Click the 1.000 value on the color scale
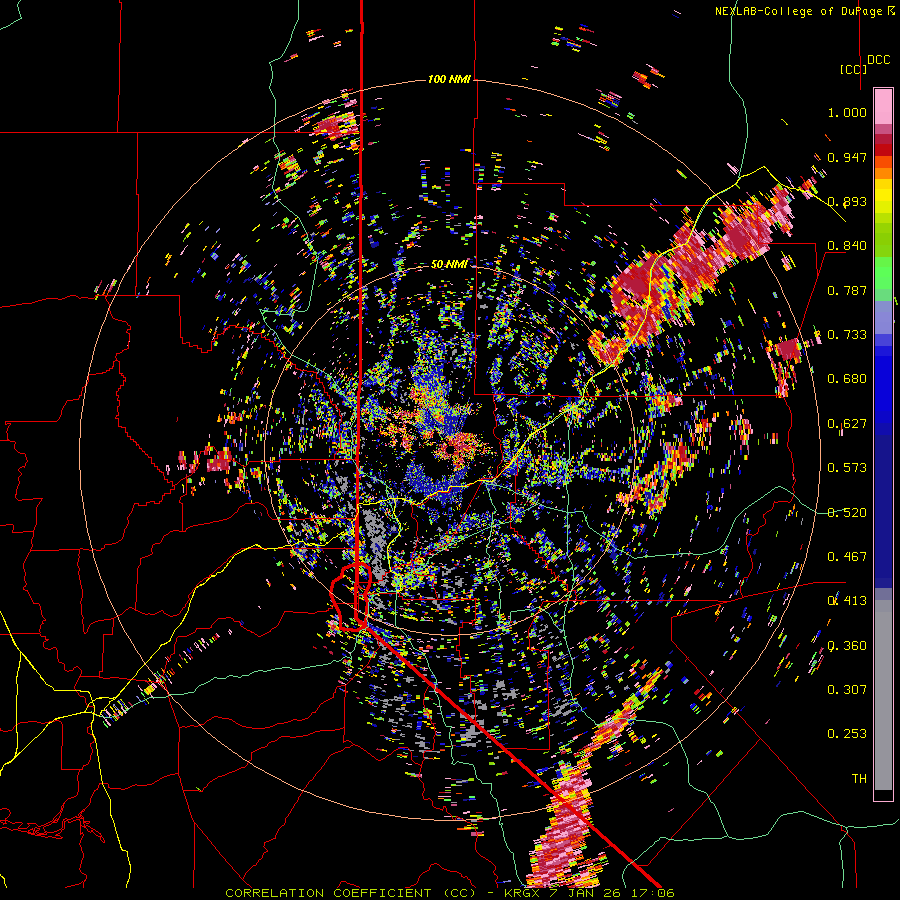 click(x=847, y=112)
